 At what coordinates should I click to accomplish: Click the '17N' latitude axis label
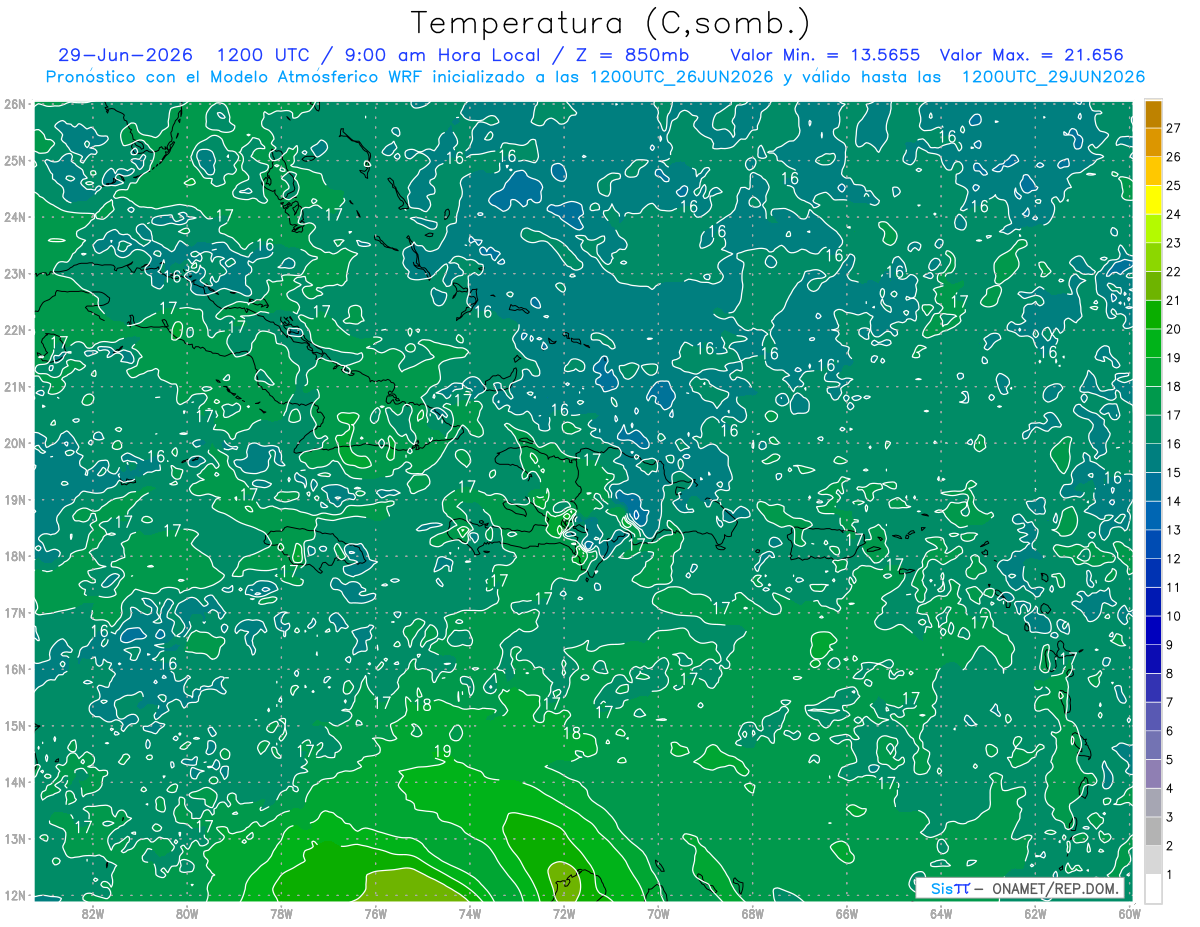click(16, 612)
